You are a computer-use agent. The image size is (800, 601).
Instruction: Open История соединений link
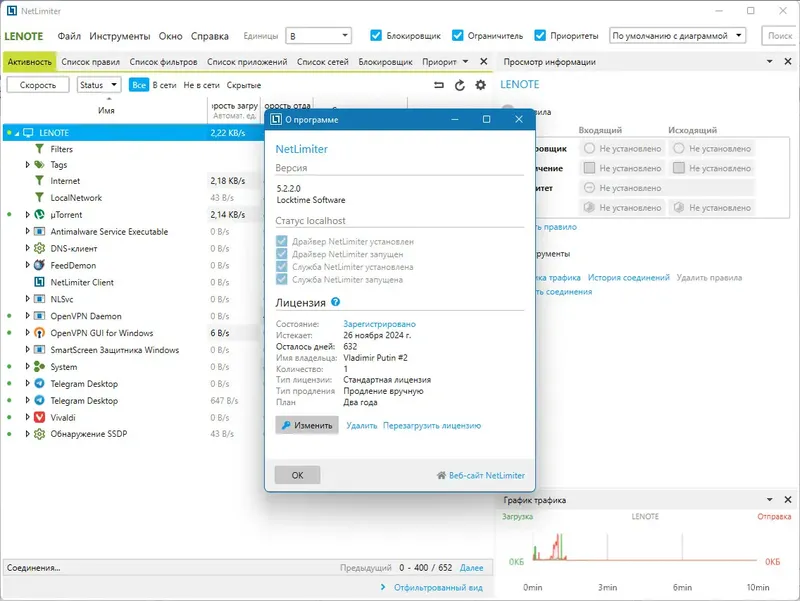(629, 278)
